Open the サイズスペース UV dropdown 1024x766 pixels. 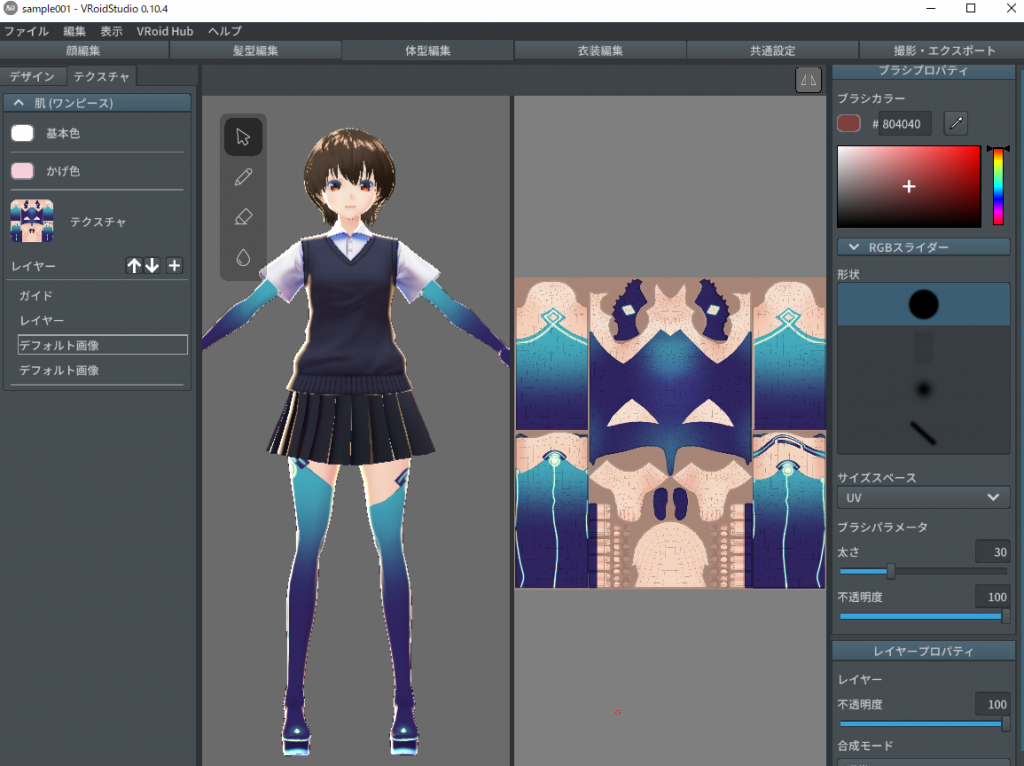pos(923,497)
